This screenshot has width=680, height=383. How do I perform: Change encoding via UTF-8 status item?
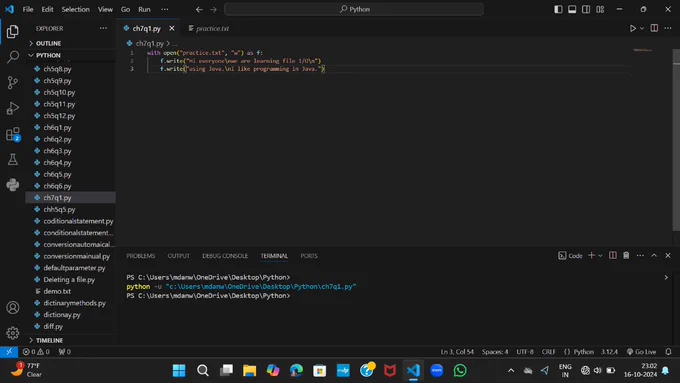coord(525,352)
